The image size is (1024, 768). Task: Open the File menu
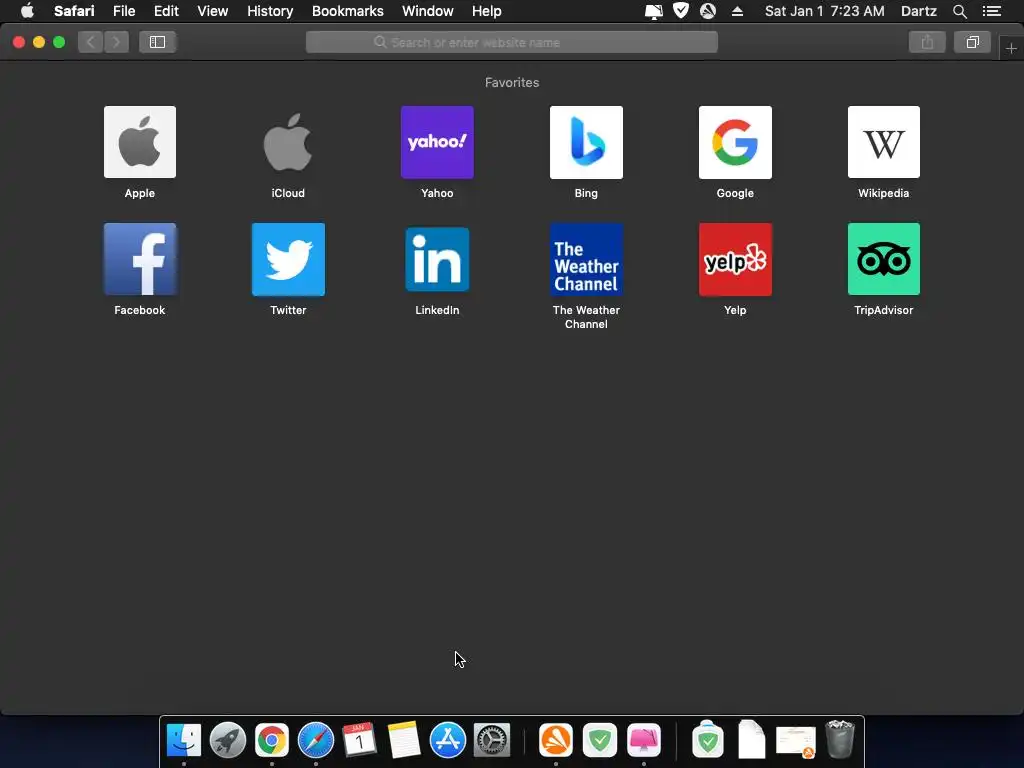(x=123, y=11)
